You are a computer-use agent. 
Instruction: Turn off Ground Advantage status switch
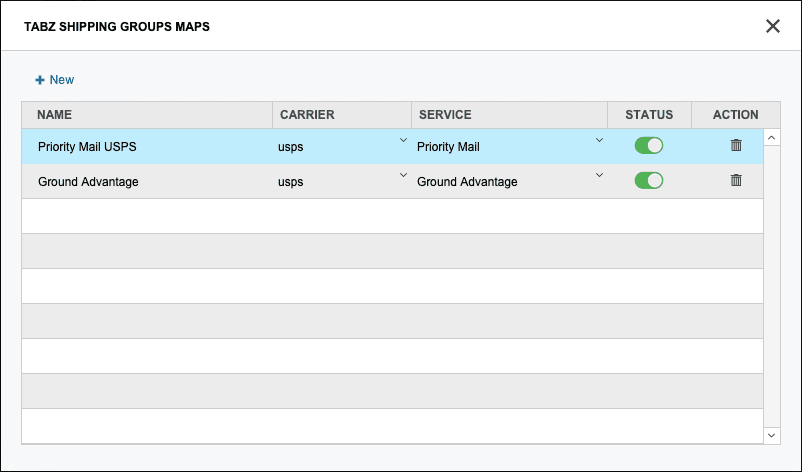[648, 181]
